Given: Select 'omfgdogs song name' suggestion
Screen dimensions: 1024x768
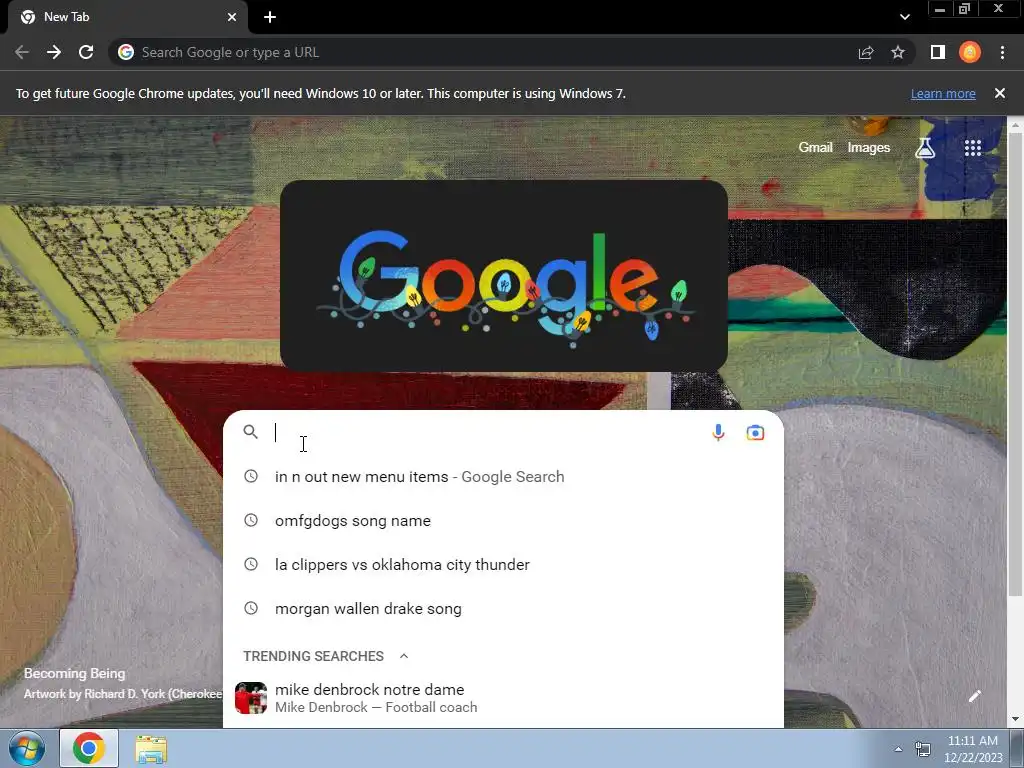Looking at the screenshot, I should 504,520.
